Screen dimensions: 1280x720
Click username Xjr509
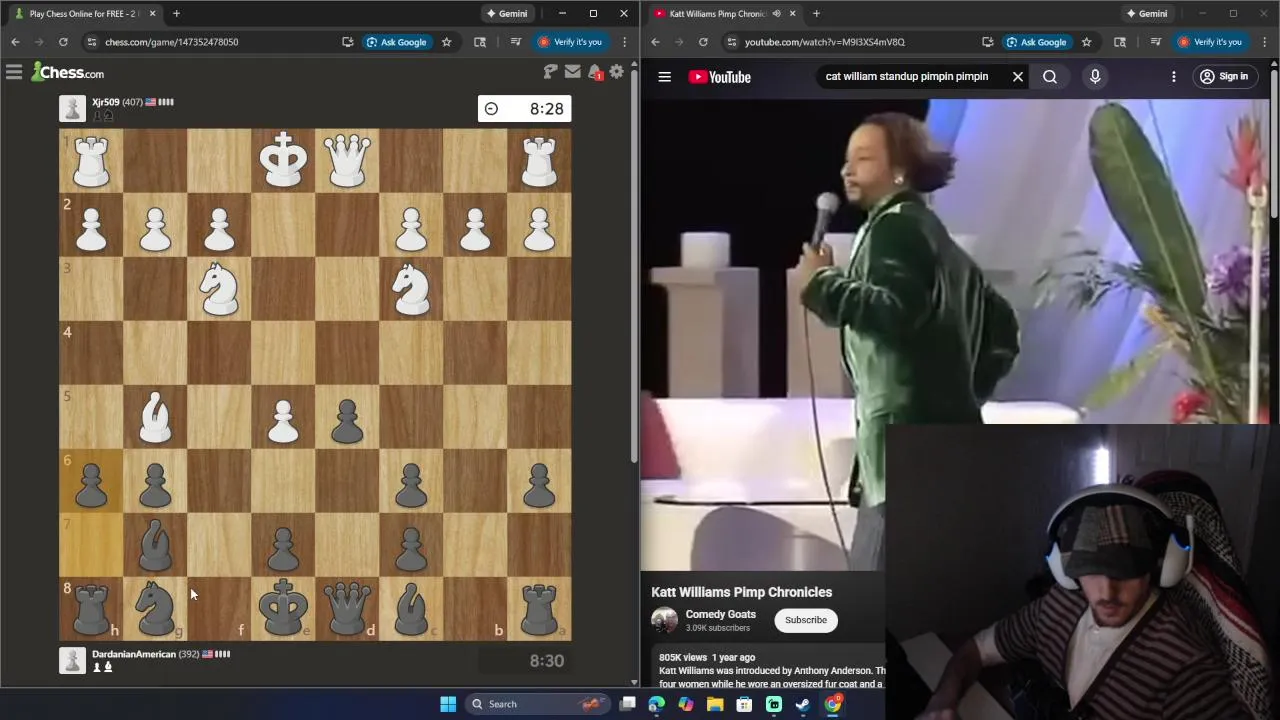click(x=105, y=102)
